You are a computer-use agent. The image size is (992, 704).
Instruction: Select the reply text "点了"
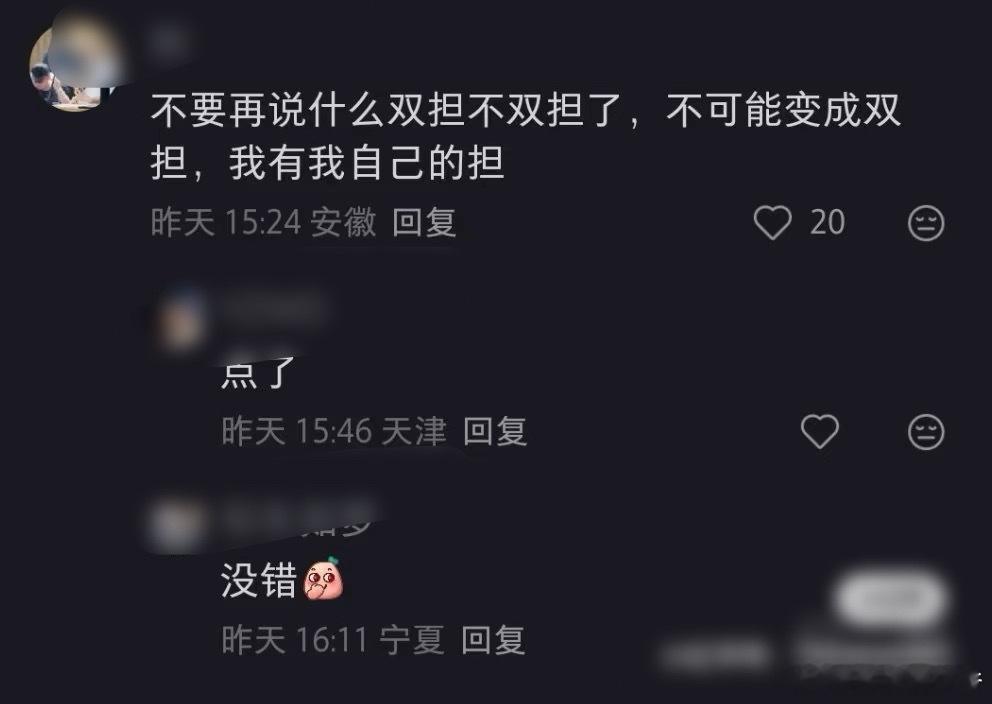pyautogui.click(x=258, y=373)
